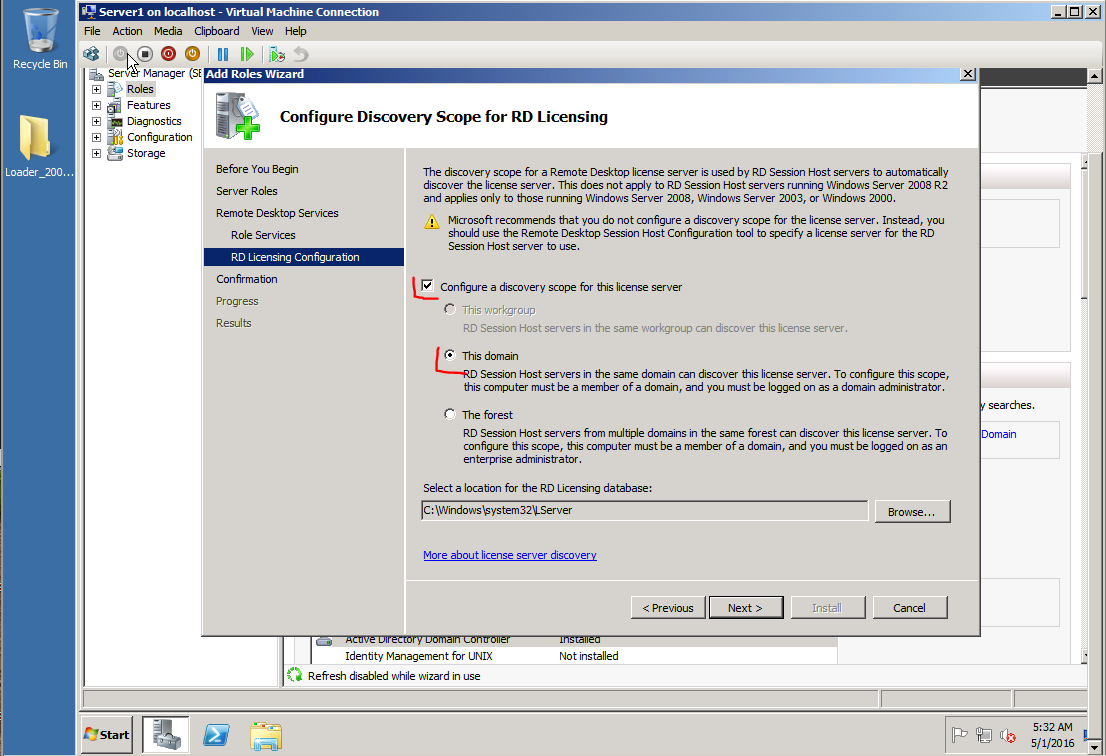Uncheck Configure a discovery scope checkbox
The image size is (1106, 756).
pyautogui.click(x=427, y=286)
